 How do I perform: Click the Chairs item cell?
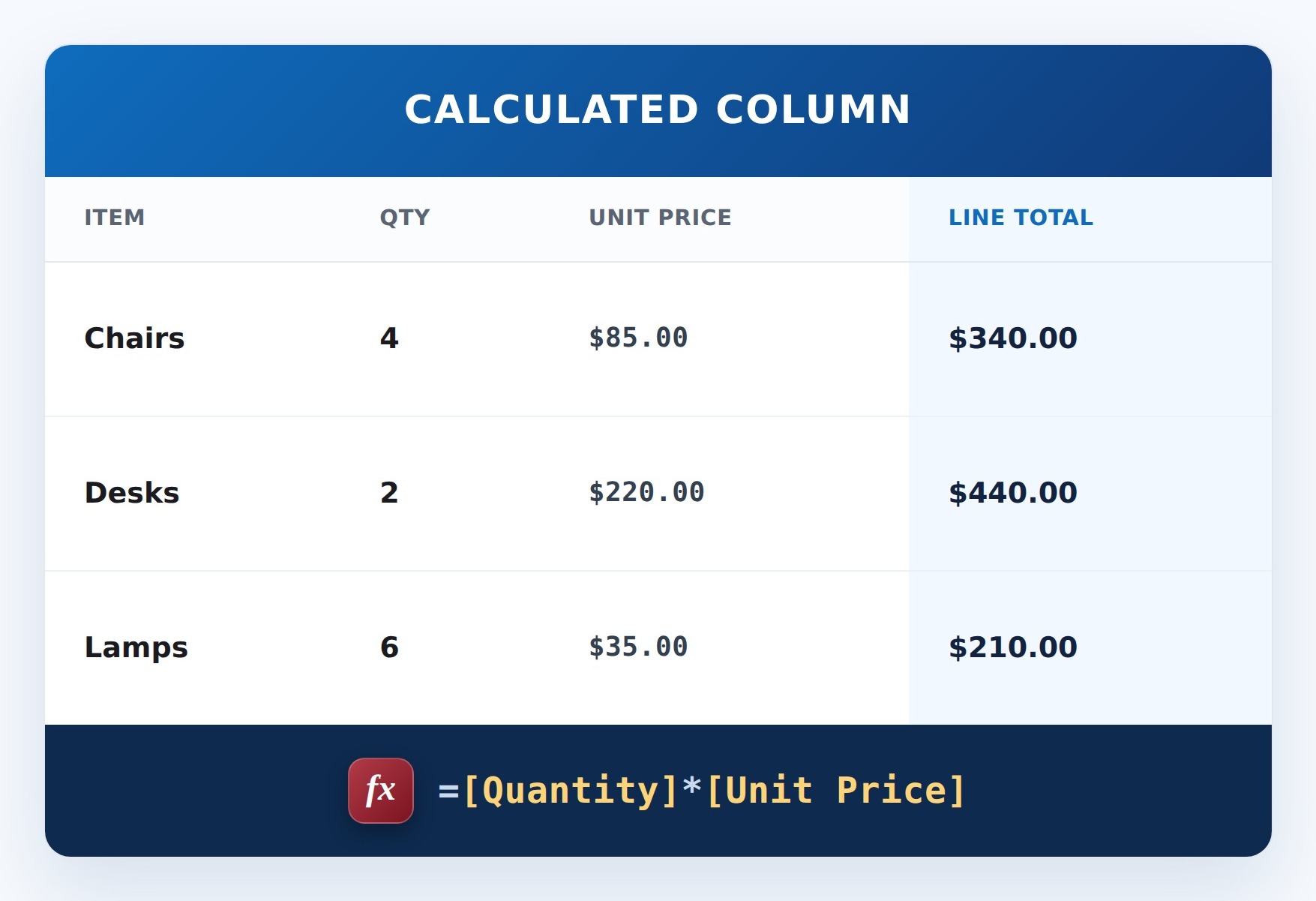tap(134, 338)
